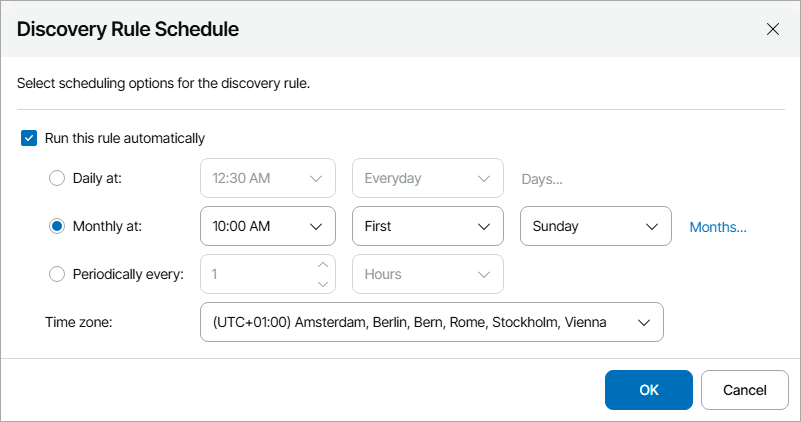Click the down arrow of period stepper

click(x=322, y=284)
